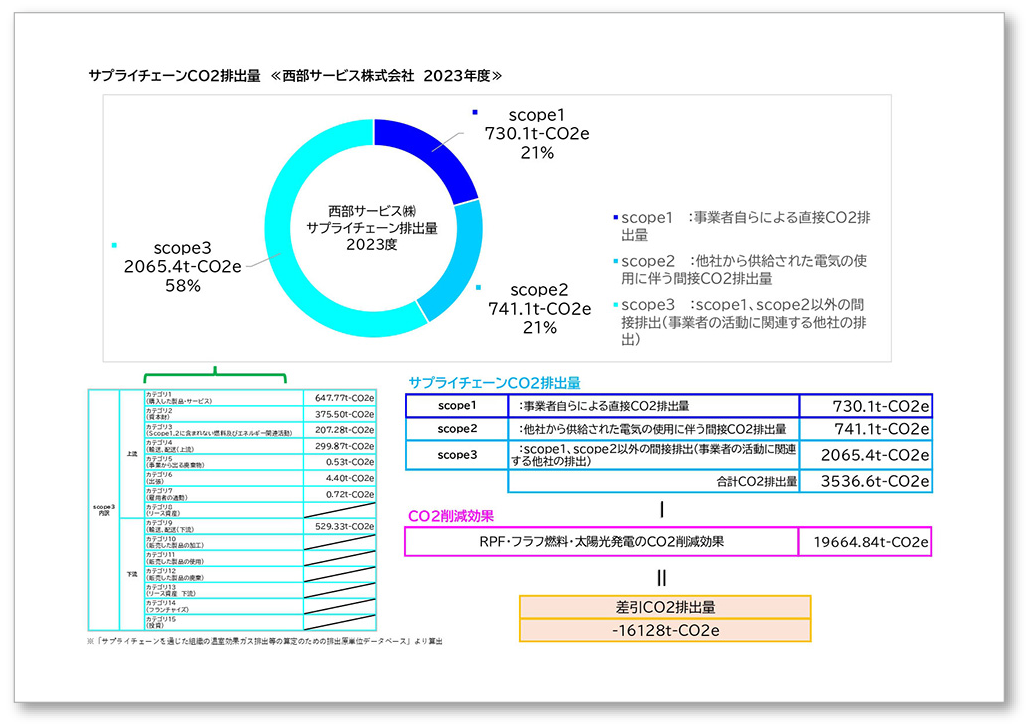Click the row カテゴリ7 (雇用者の通勤)

223,494
